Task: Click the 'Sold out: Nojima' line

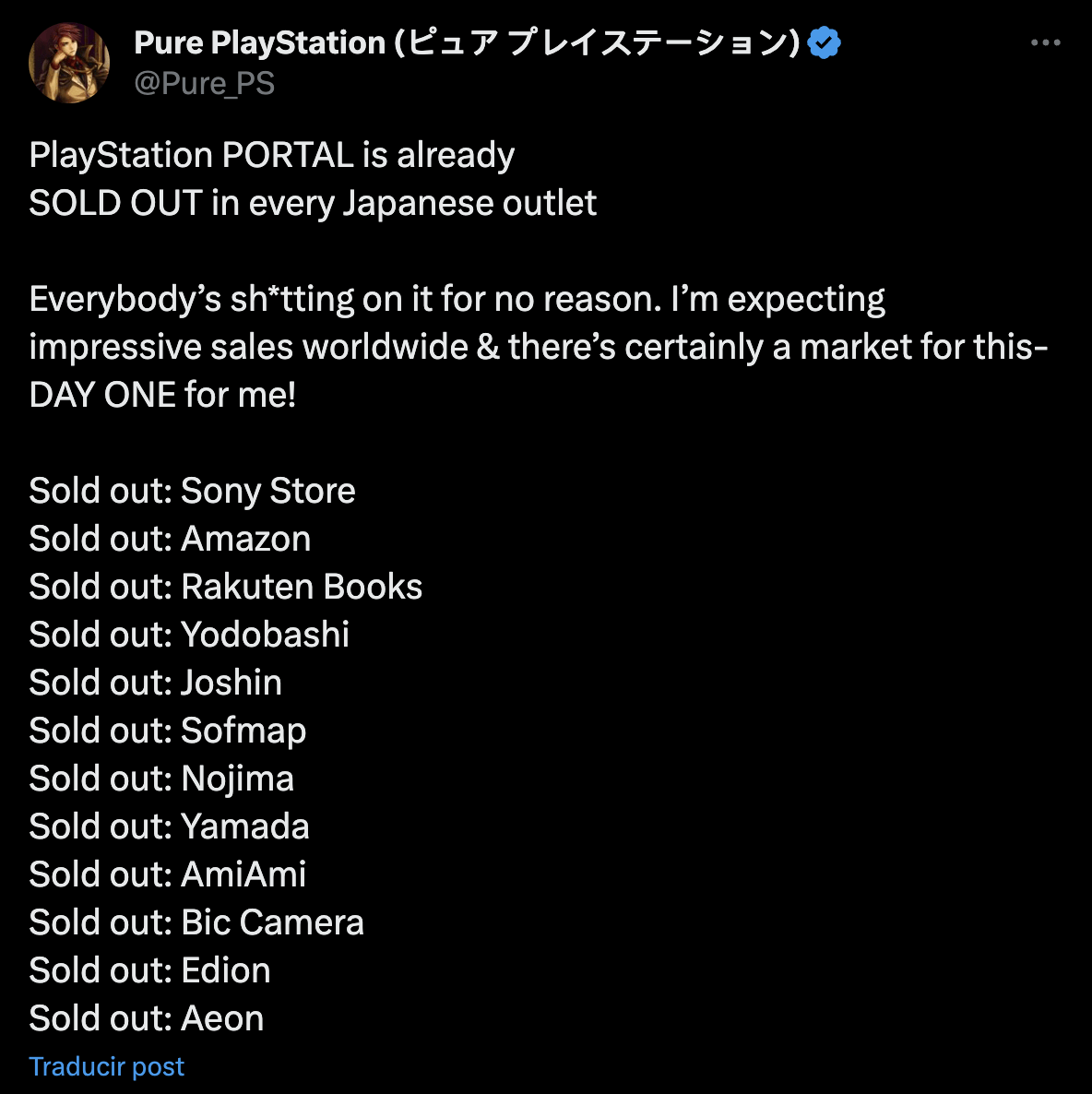Action: [x=161, y=779]
